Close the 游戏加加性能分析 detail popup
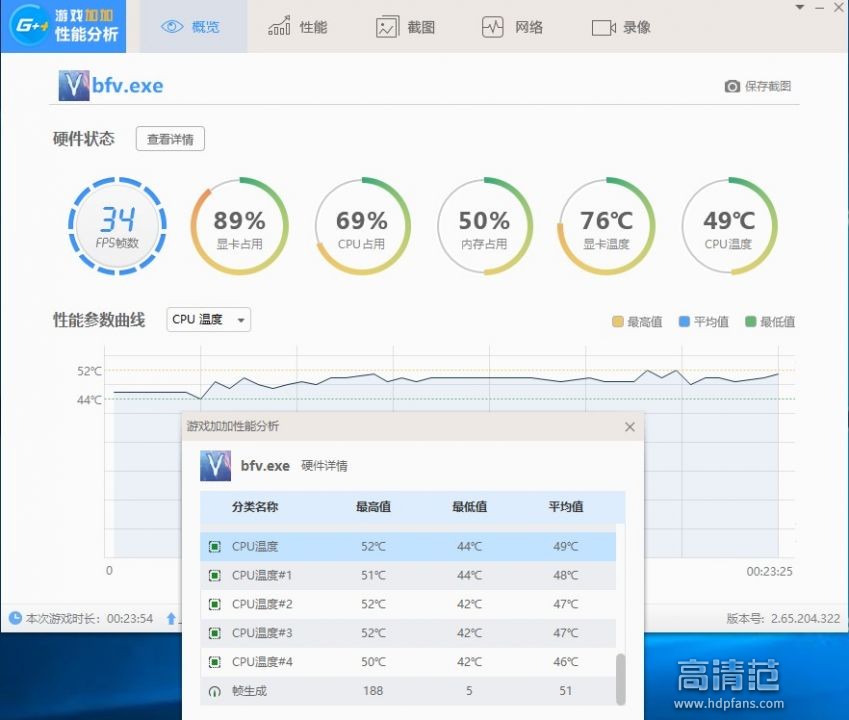849x720 pixels. [629, 427]
